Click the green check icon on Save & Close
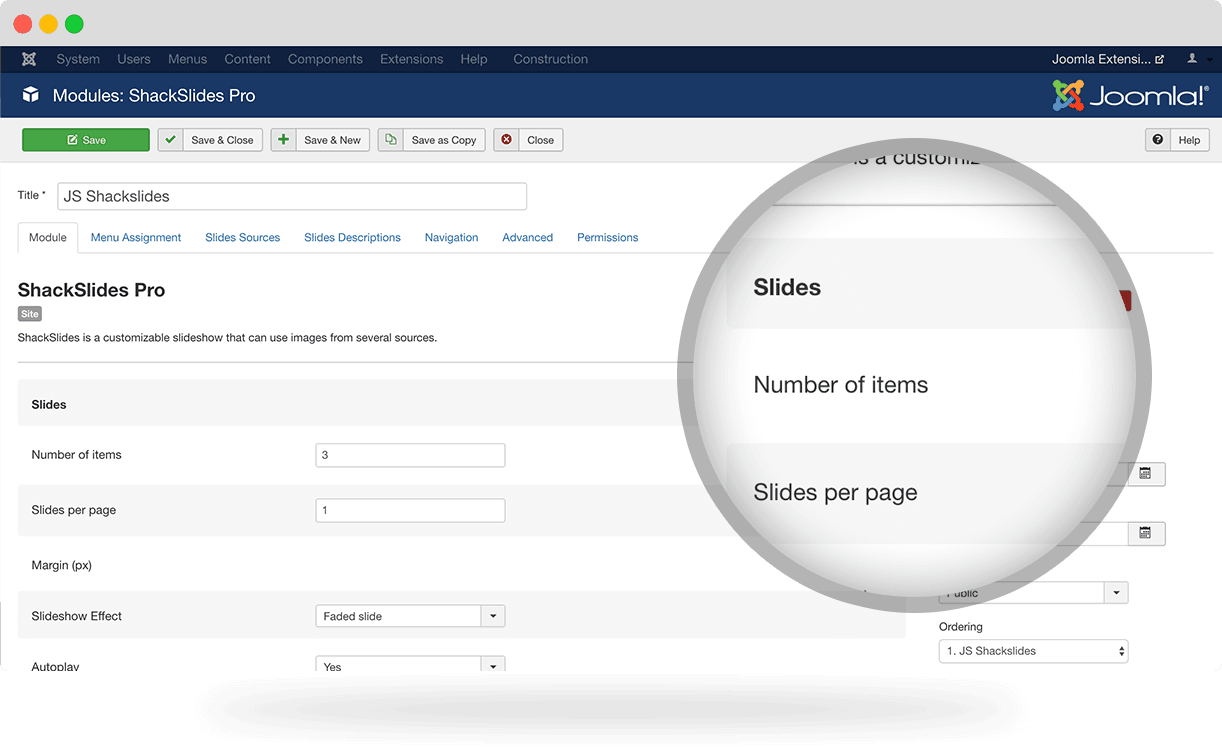The width and height of the screenshot is (1222, 748). click(170, 140)
